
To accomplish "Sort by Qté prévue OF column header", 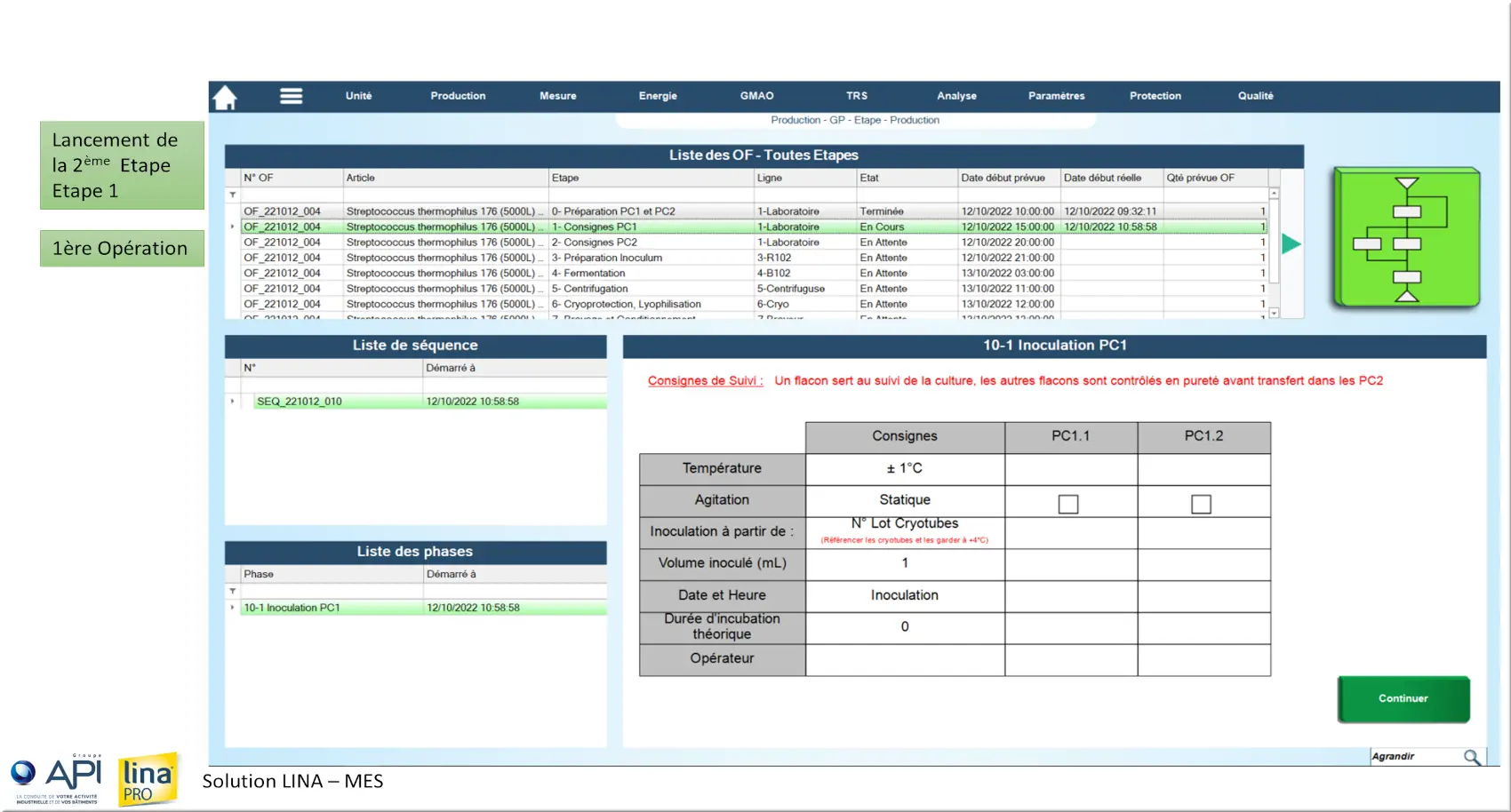I will [x=1215, y=178].
